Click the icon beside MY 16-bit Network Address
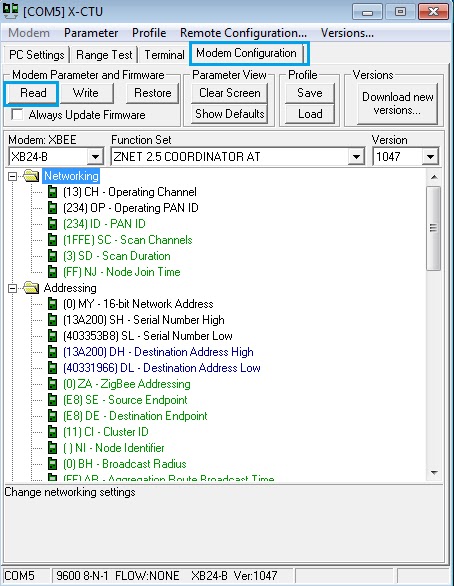This screenshot has width=454, height=586. tap(53, 304)
